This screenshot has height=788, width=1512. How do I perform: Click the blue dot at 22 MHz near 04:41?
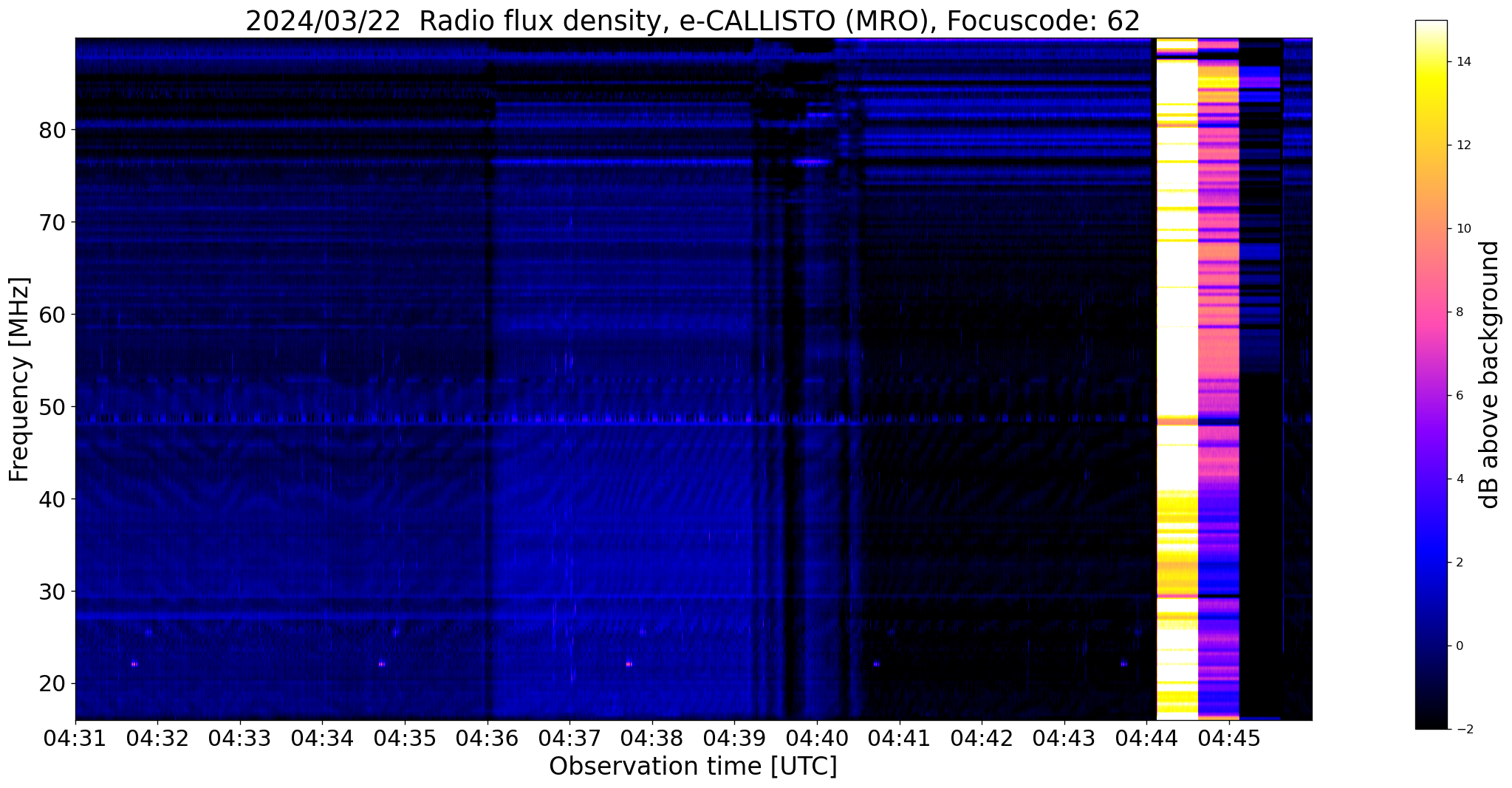pyautogui.click(x=876, y=664)
